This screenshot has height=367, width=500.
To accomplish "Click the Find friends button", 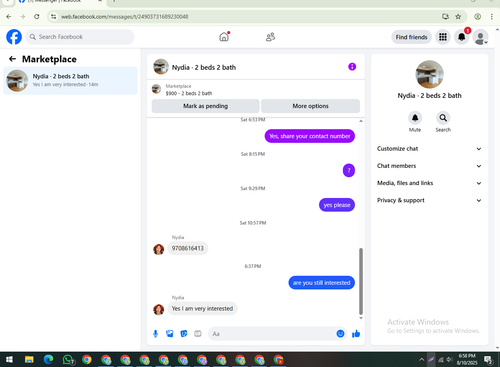I will tap(411, 37).
